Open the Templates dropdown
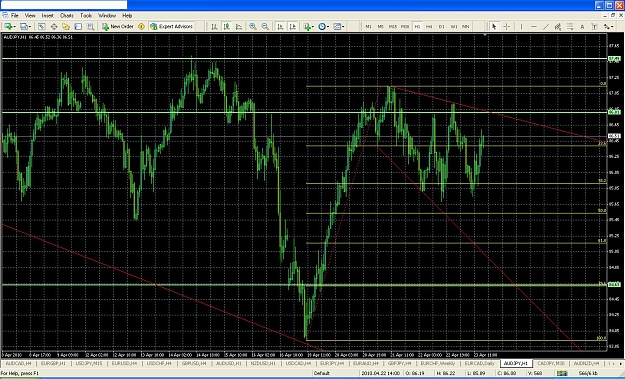 [x=338, y=26]
